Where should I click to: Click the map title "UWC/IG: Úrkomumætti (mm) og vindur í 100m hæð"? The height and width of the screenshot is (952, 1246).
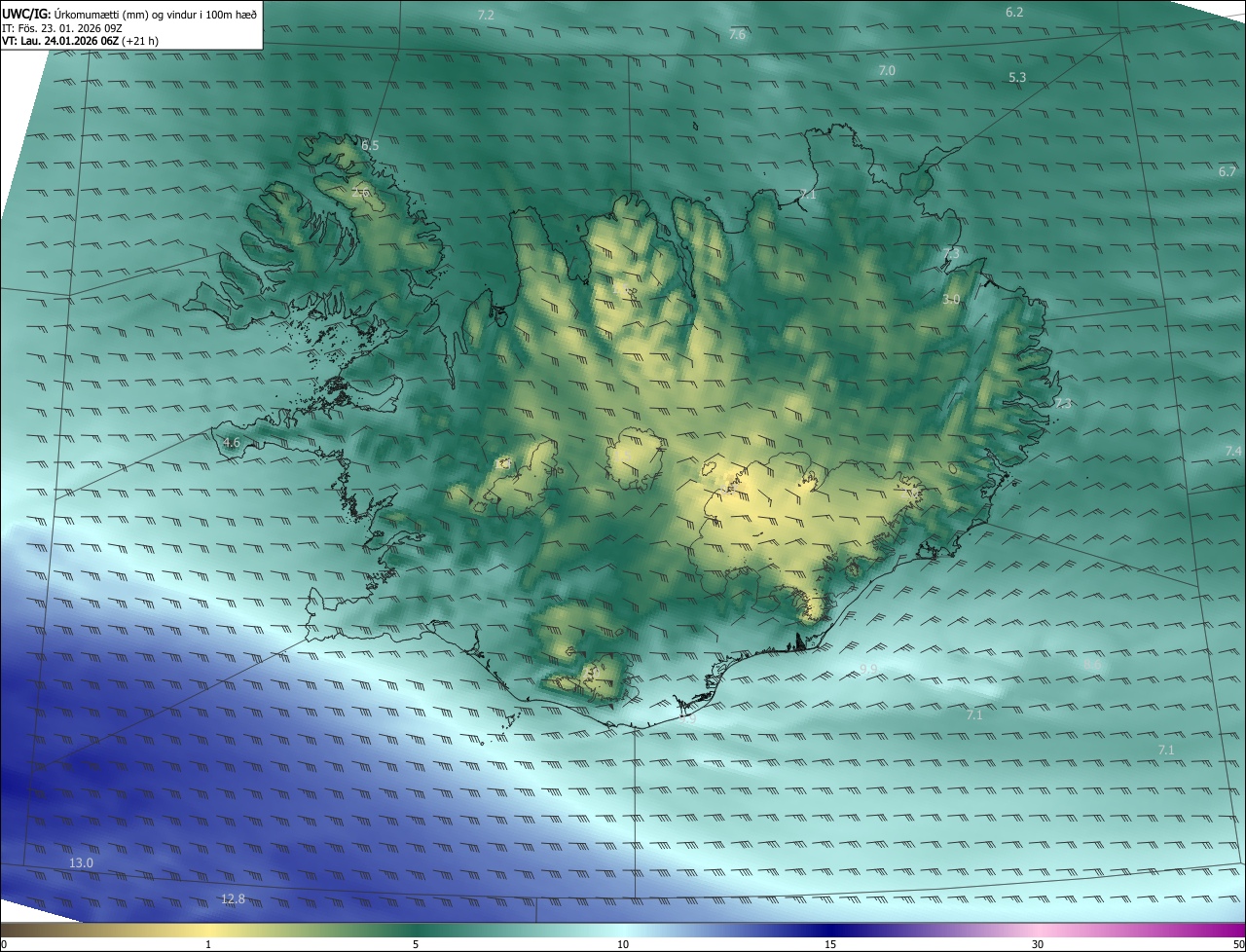coord(129,14)
